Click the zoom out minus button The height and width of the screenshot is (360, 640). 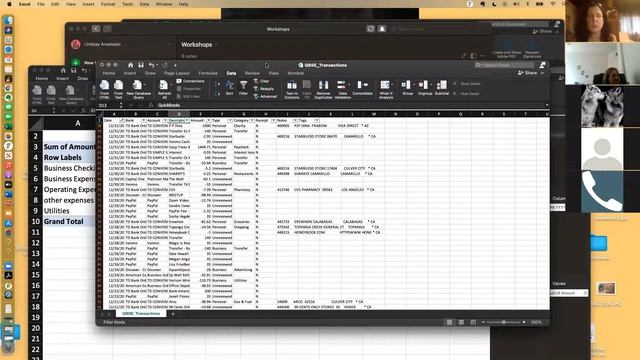(x=483, y=322)
